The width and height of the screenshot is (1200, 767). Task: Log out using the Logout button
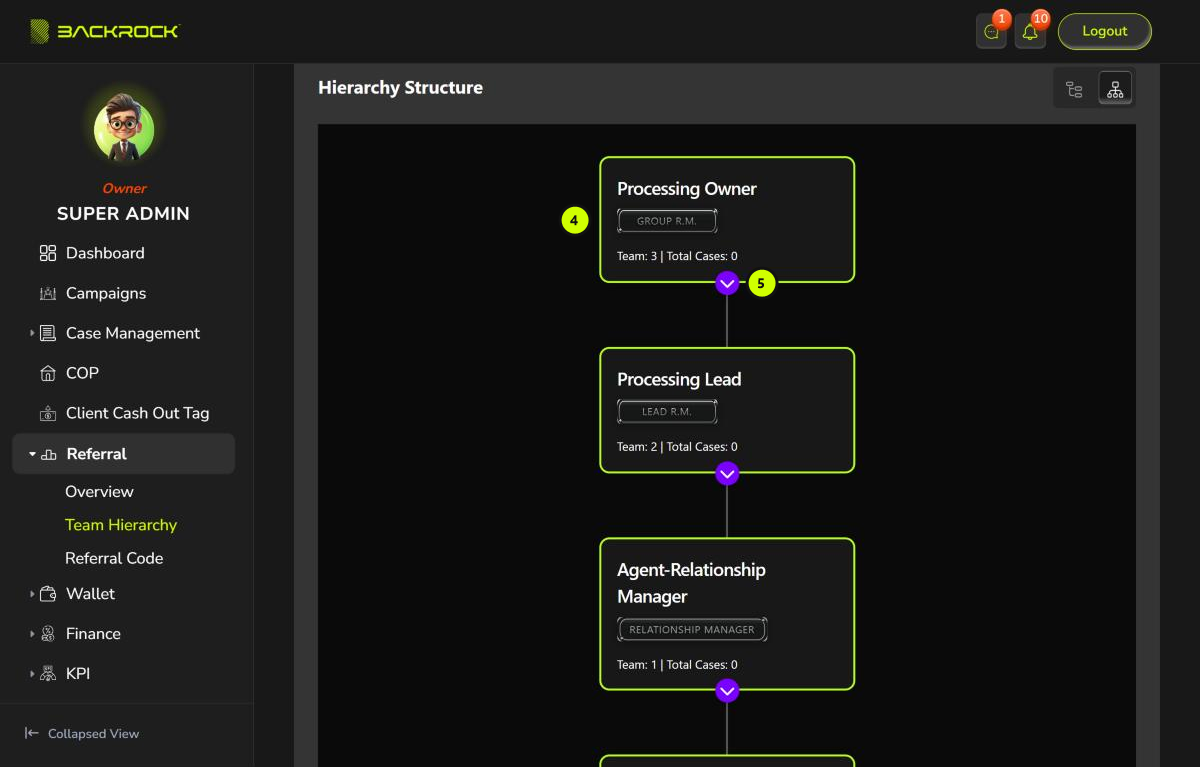point(1105,31)
